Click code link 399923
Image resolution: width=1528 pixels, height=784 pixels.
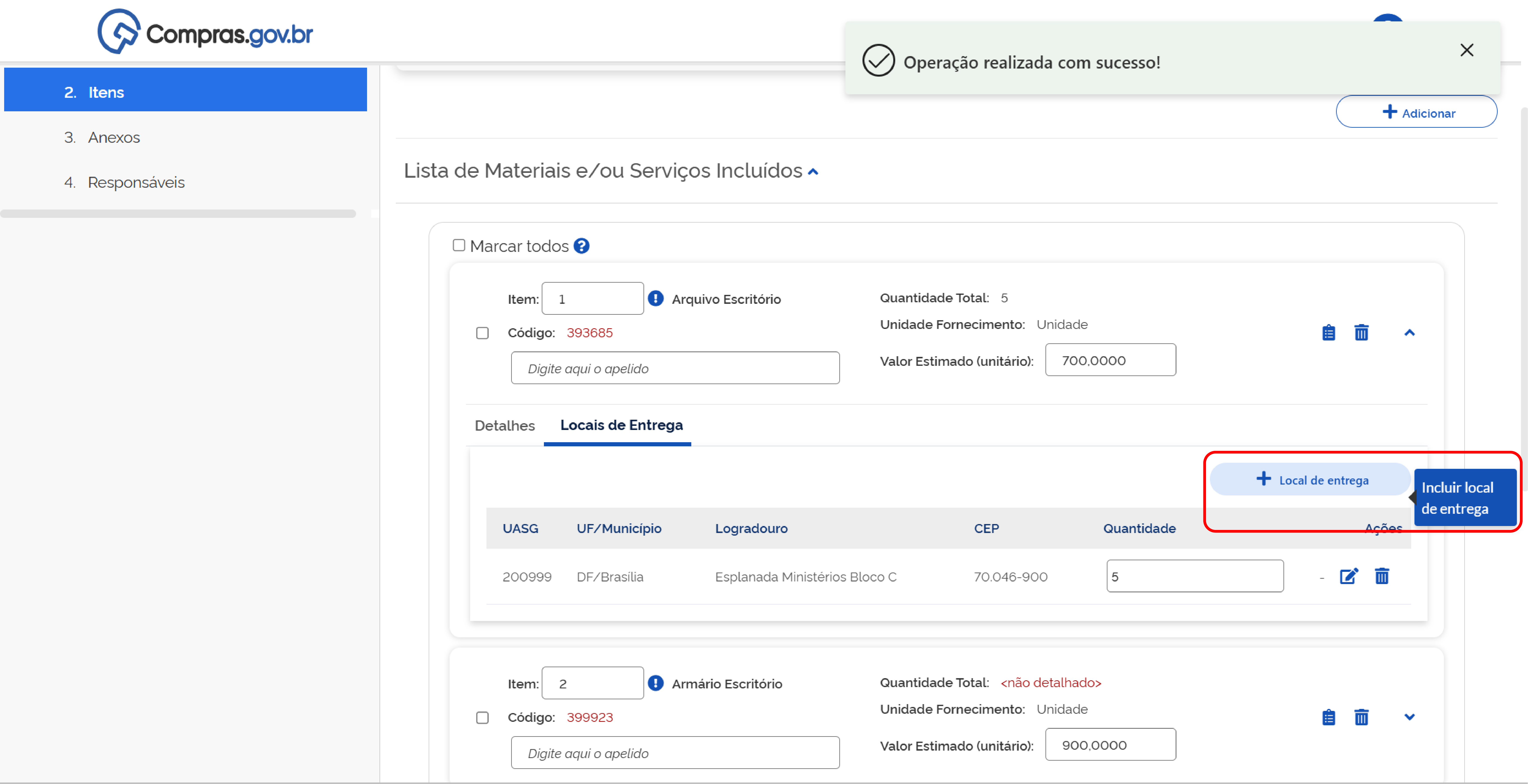(590, 718)
